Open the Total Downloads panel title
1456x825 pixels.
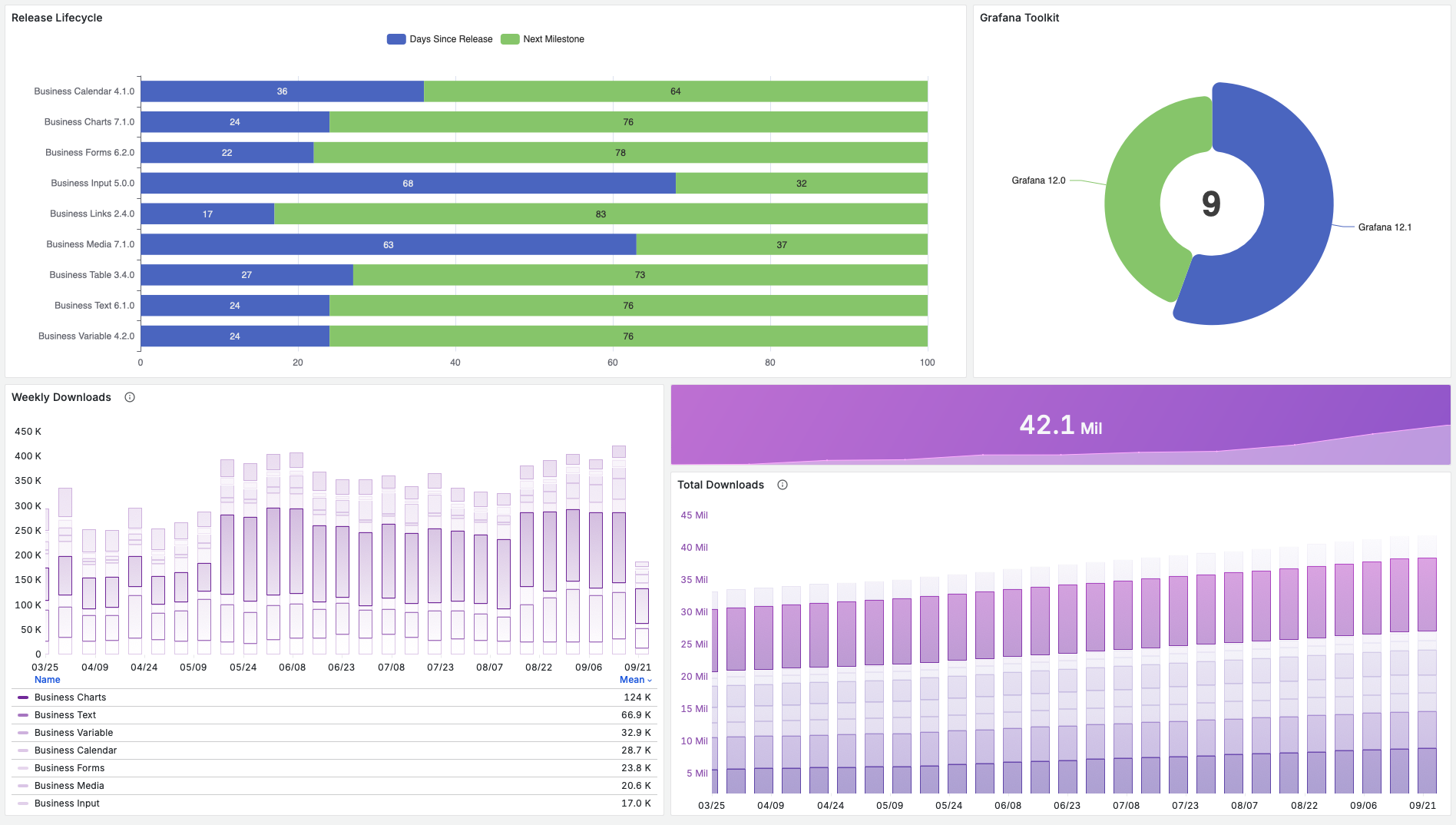(x=720, y=485)
